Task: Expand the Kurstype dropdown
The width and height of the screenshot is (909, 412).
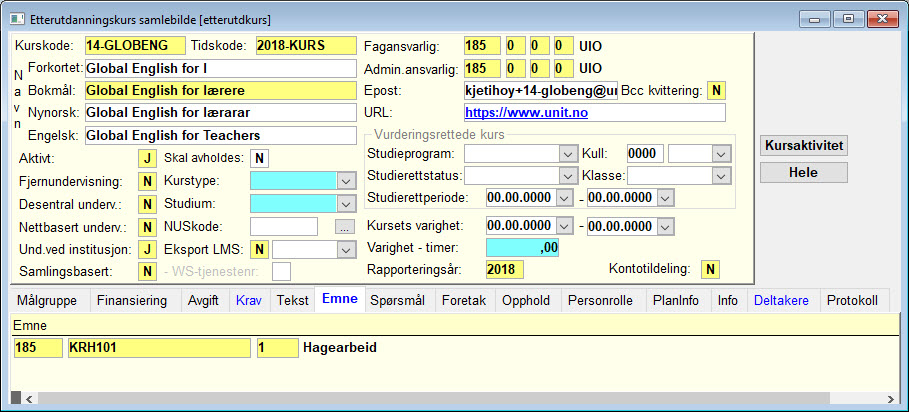Action: pos(346,181)
